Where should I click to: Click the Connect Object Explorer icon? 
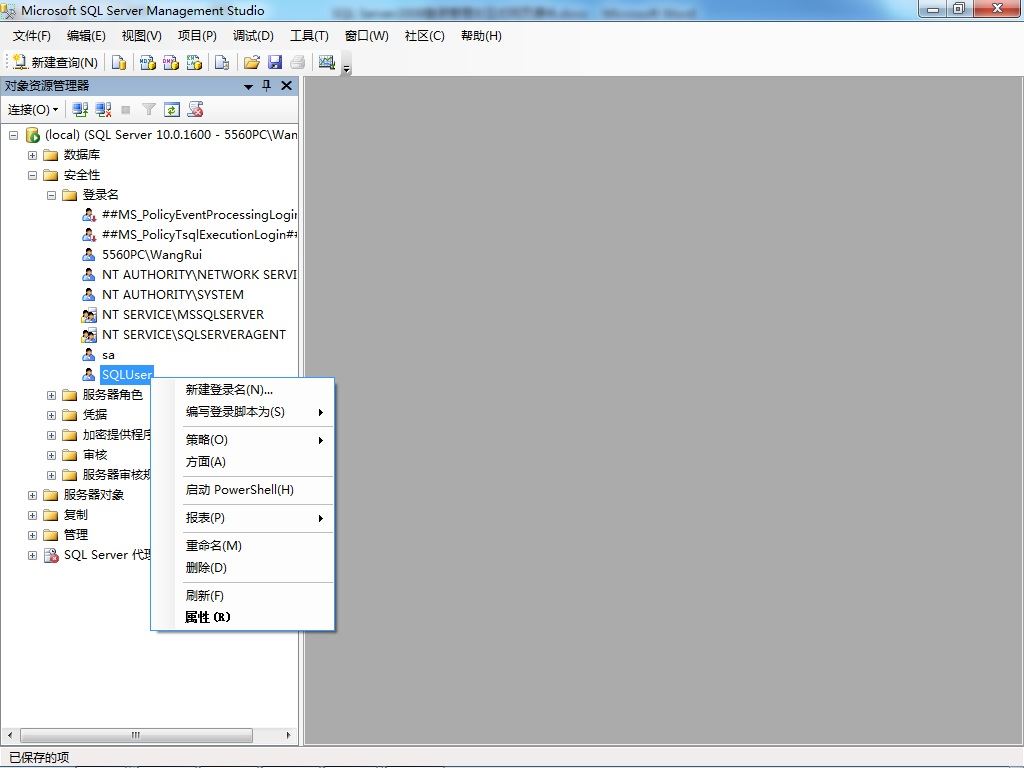[x=80, y=110]
